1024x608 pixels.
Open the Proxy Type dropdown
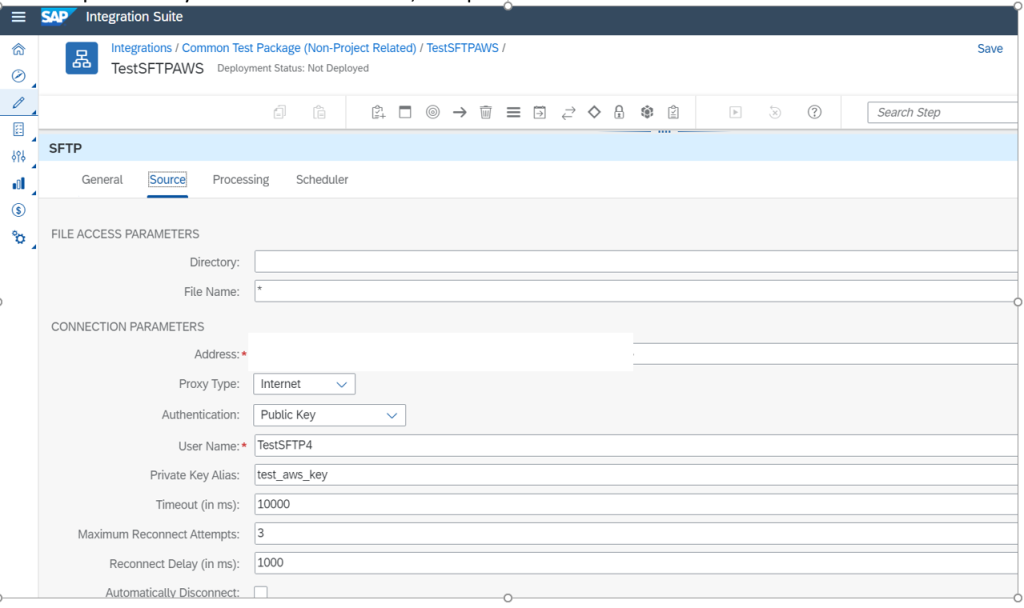click(340, 384)
